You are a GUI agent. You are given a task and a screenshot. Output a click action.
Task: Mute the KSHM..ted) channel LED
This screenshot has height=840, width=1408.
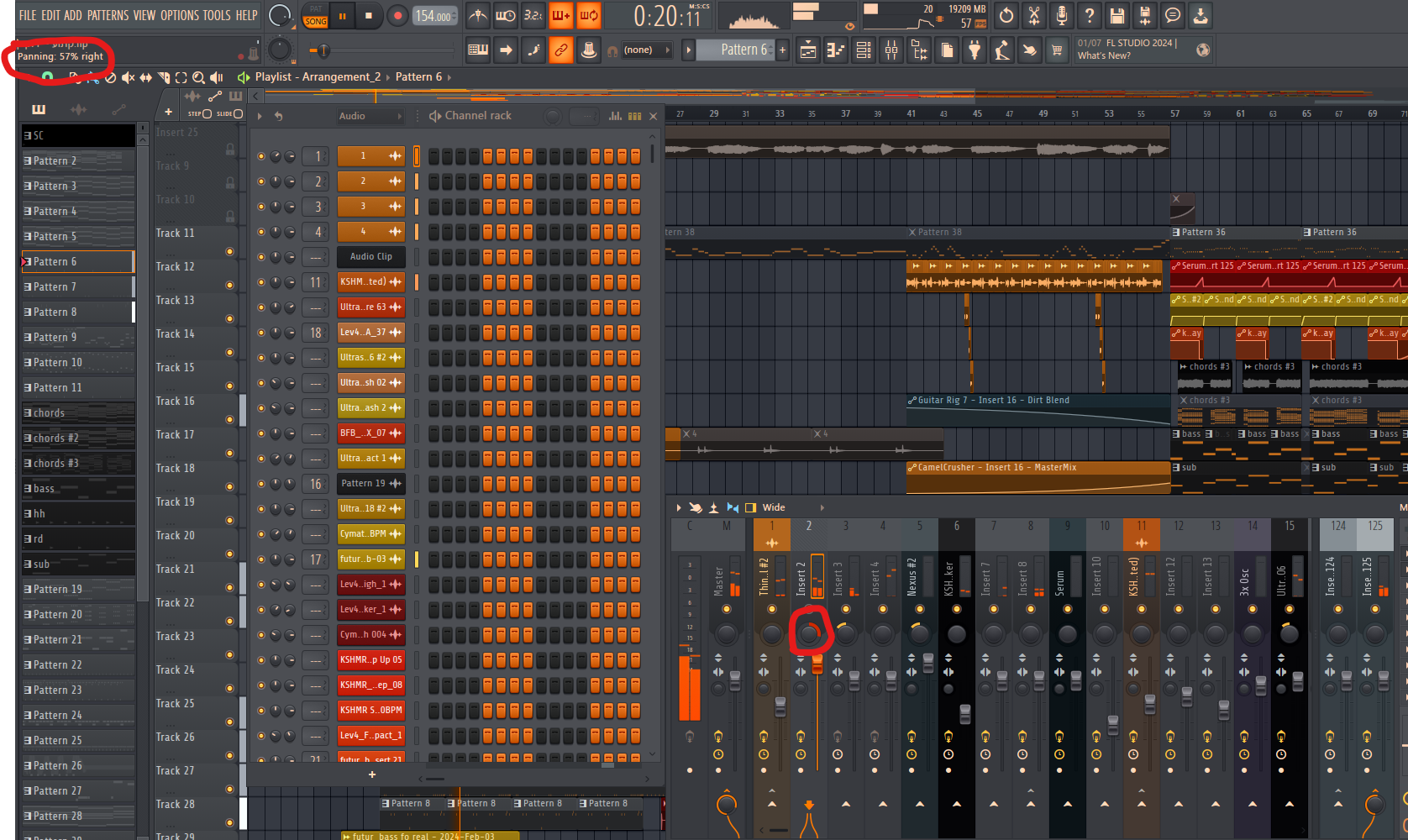[261, 282]
